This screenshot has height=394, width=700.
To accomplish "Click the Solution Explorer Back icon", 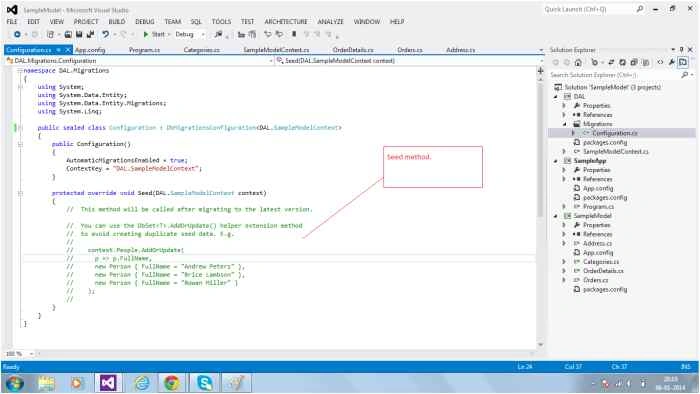I will pyautogui.click(x=556, y=62).
